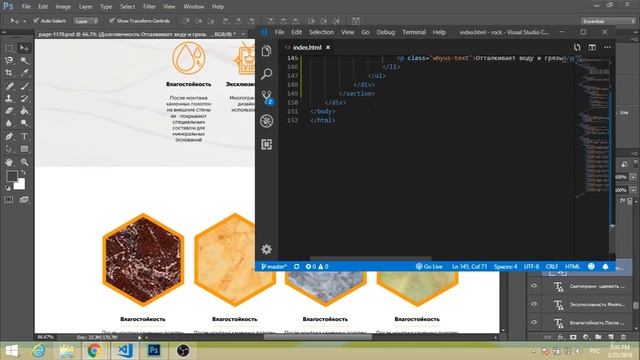The height and width of the screenshot is (360, 640).
Task: Open the Auto-Select Layer dropdown
Action: (x=86, y=21)
